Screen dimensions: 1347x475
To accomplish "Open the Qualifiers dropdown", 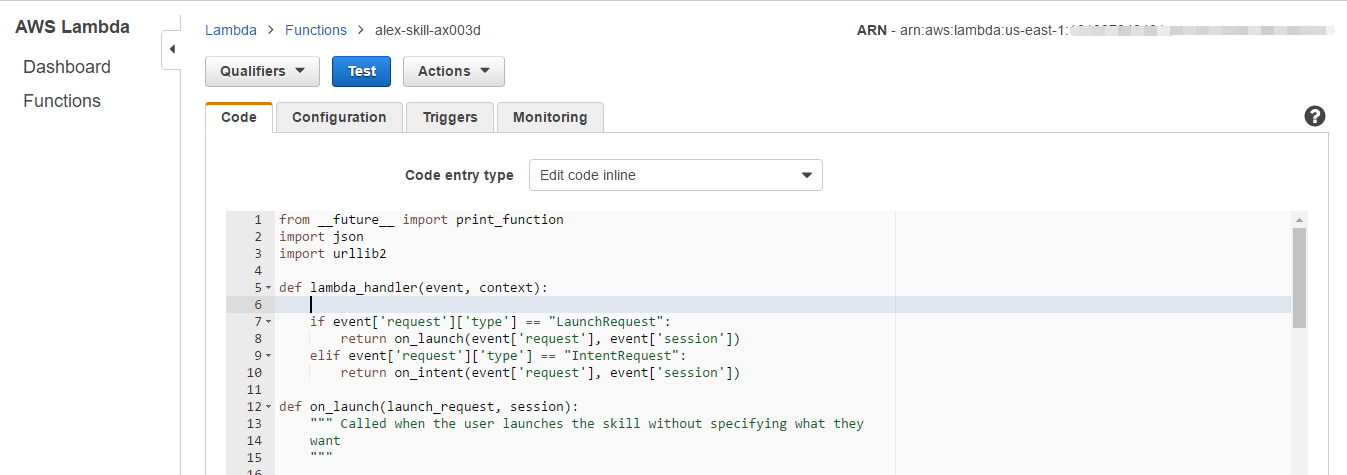I will [x=262, y=71].
